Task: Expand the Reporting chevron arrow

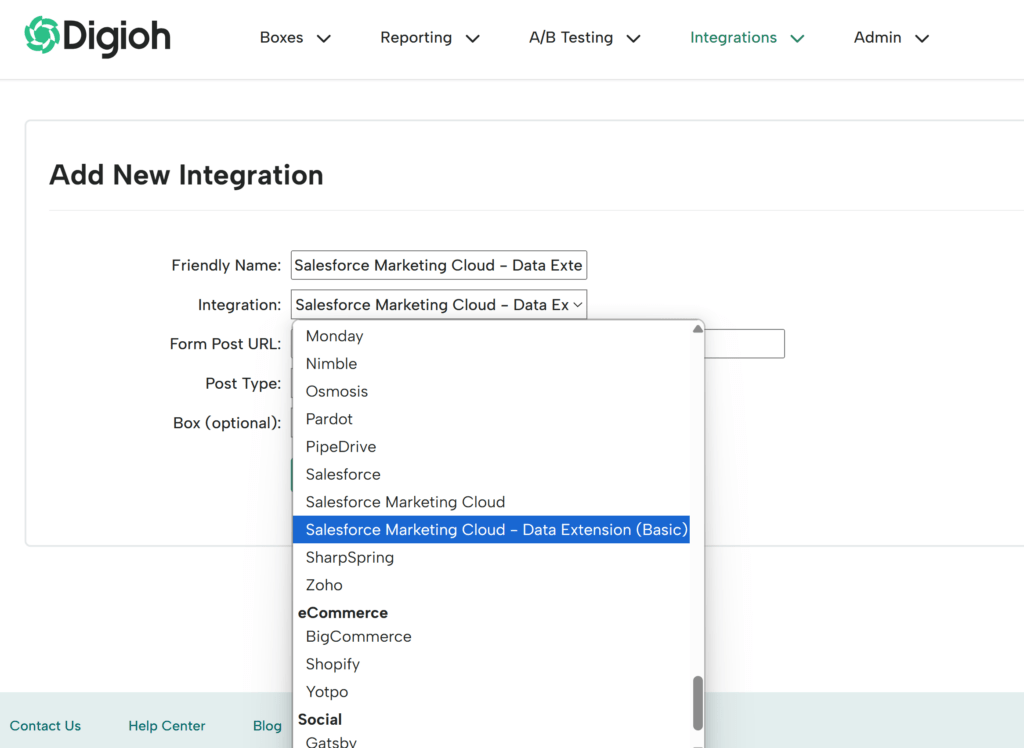Action: pos(473,39)
